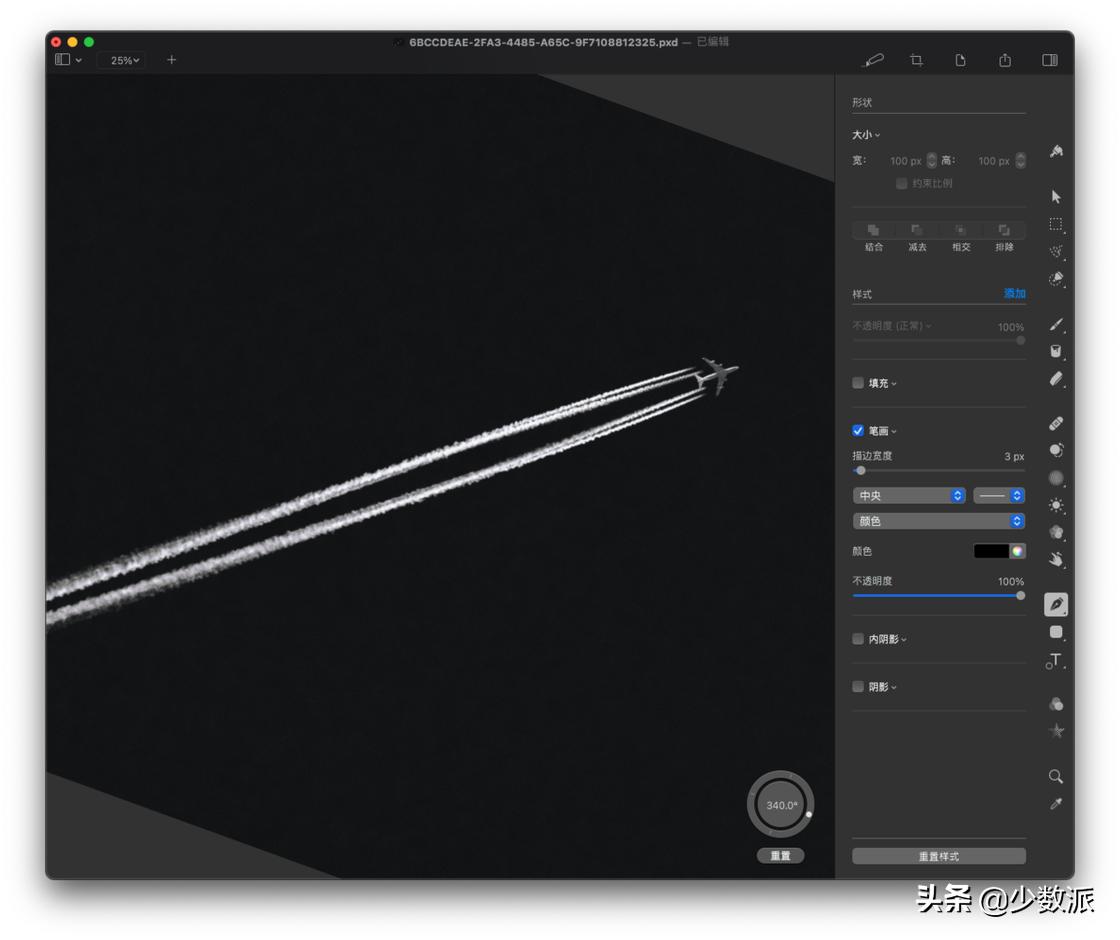Click the width value stepper arrows
The width and height of the screenshot is (1120, 940).
931,161
